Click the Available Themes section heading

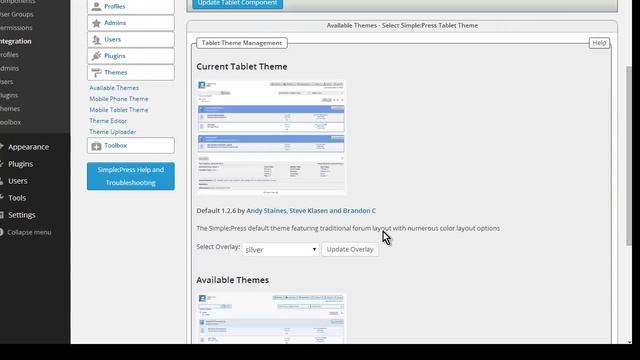click(x=232, y=280)
